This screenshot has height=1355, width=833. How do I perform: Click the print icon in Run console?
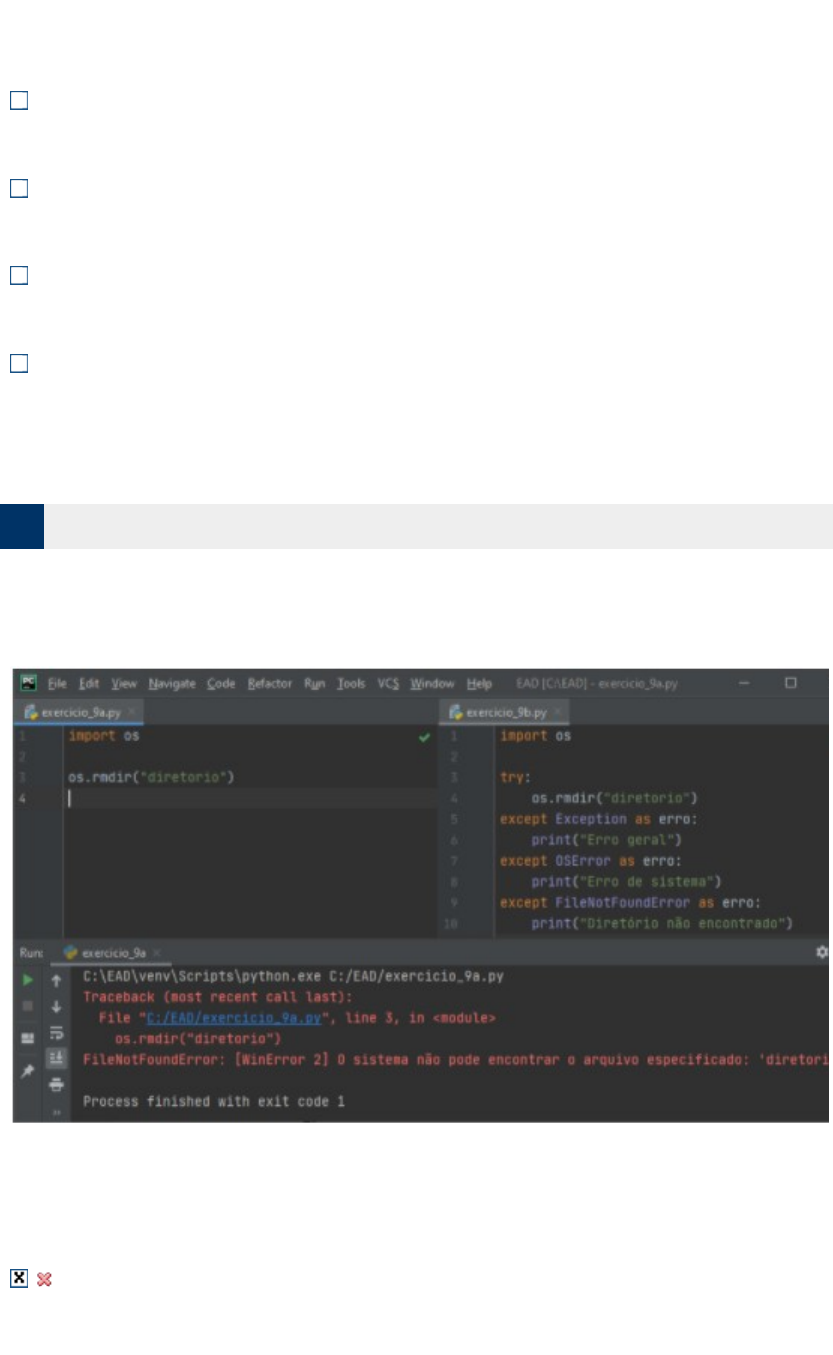57,1085
